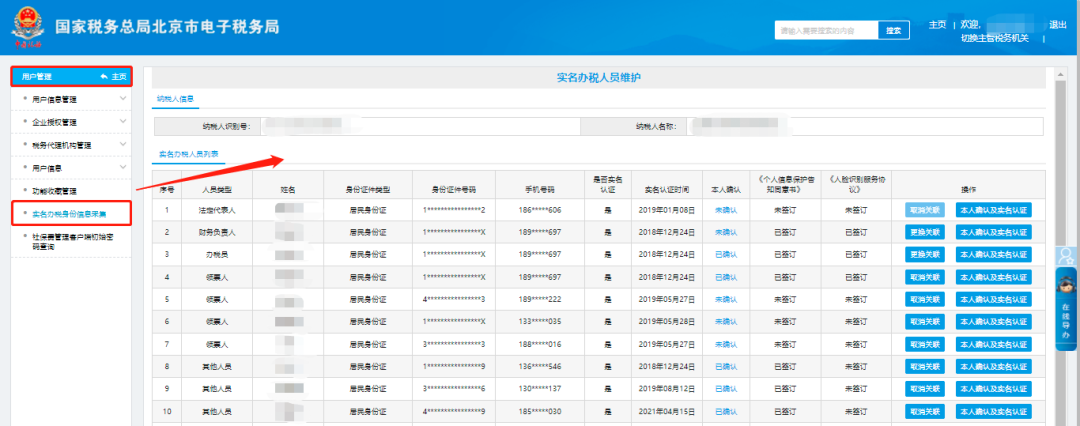Image resolution: width=1080 pixels, height=426 pixels.
Task: Click 本人确认及实名认证 for 法定代表人
Action: [x=993, y=210]
